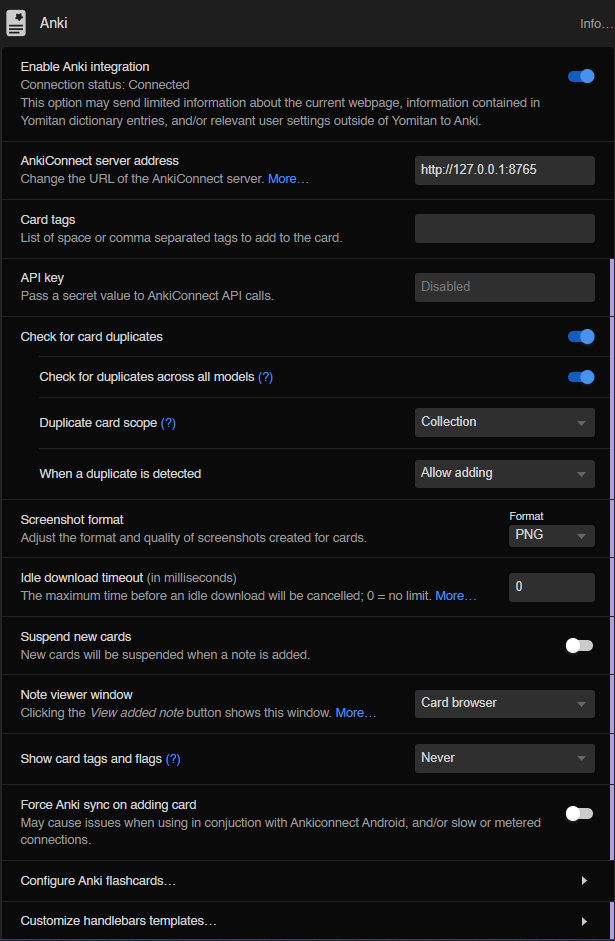Focus the Card tags input field
Screen dimensions: 615x941
point(505,229)
